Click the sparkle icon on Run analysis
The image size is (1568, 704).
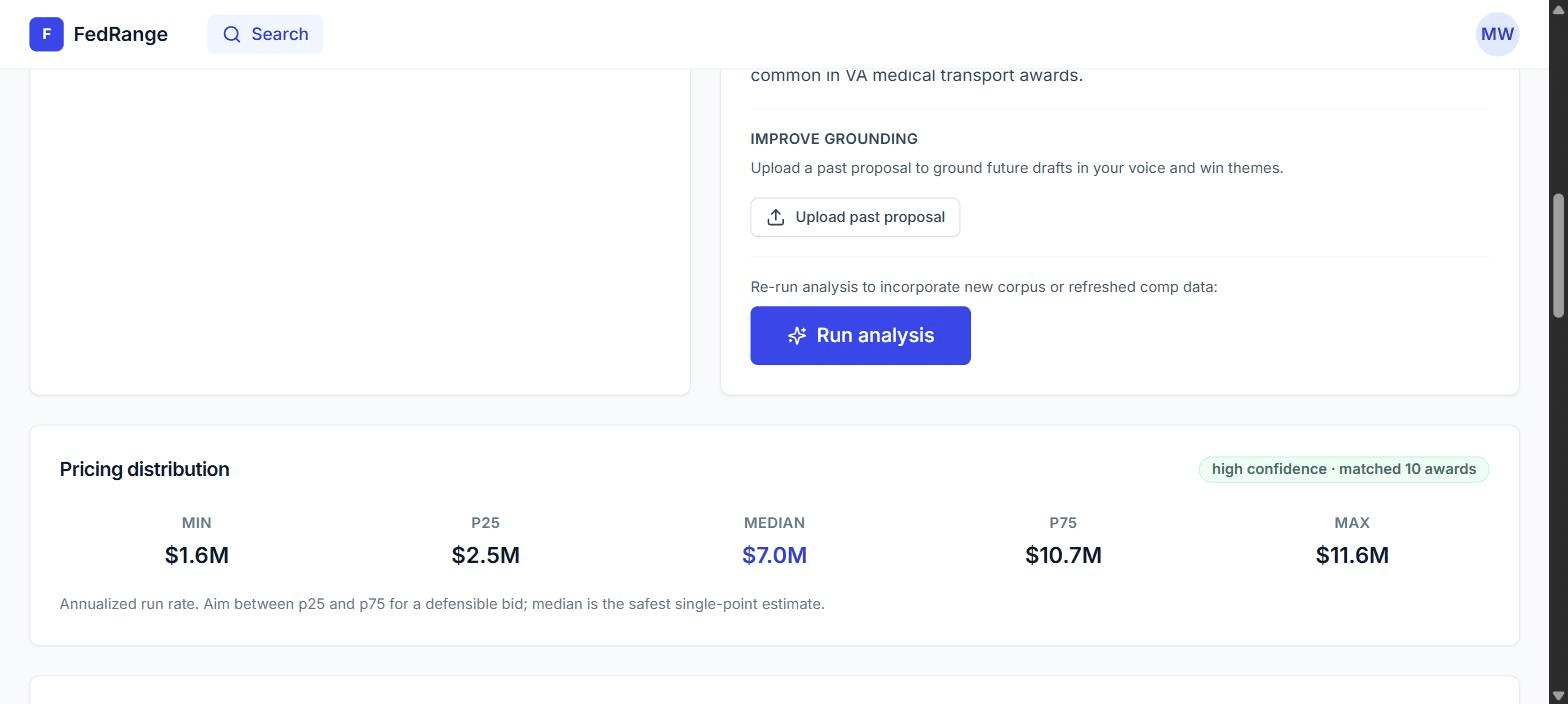click(x=797, y=336)
